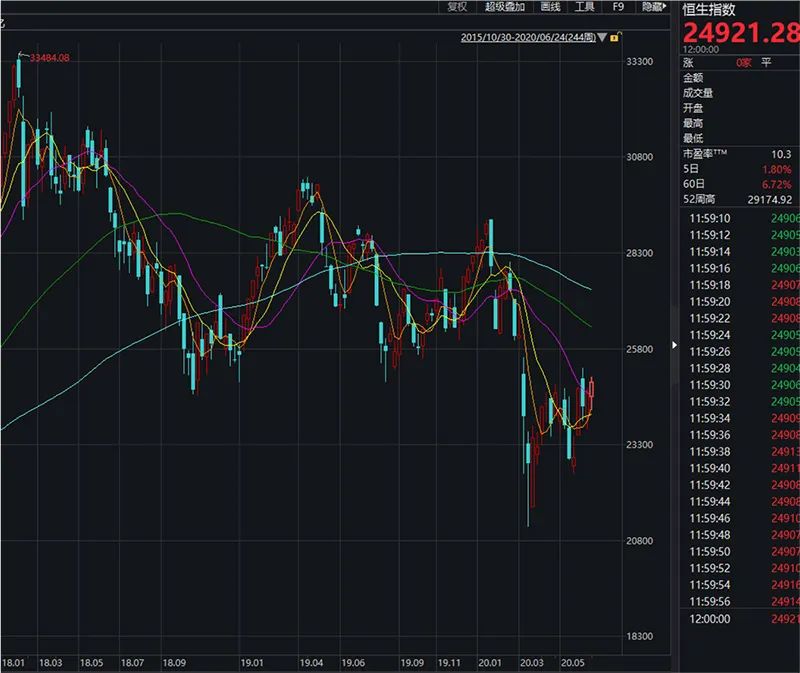Click the 52周高 value row
Screen dimensions: 800x673
point(739,199)
